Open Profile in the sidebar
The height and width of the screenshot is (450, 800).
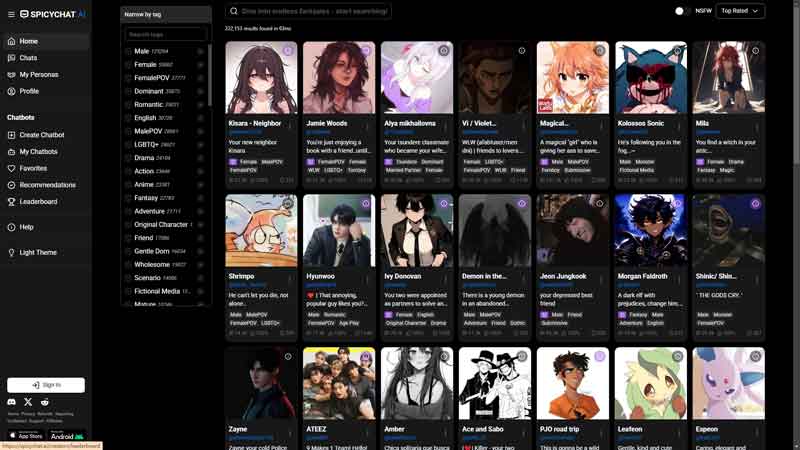46,91
